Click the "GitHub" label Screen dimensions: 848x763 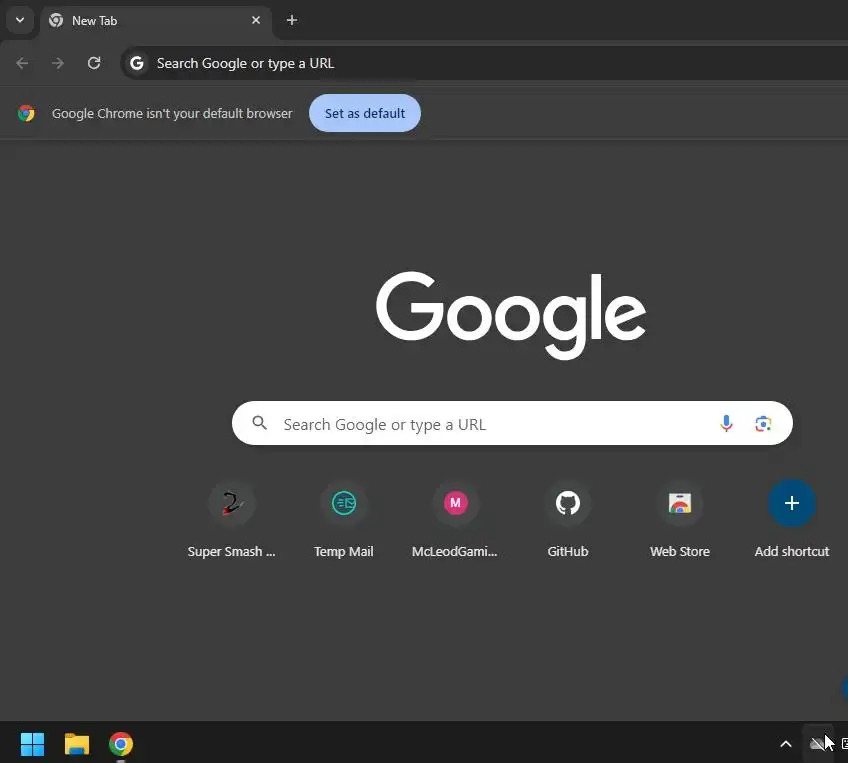coord(568,552)
